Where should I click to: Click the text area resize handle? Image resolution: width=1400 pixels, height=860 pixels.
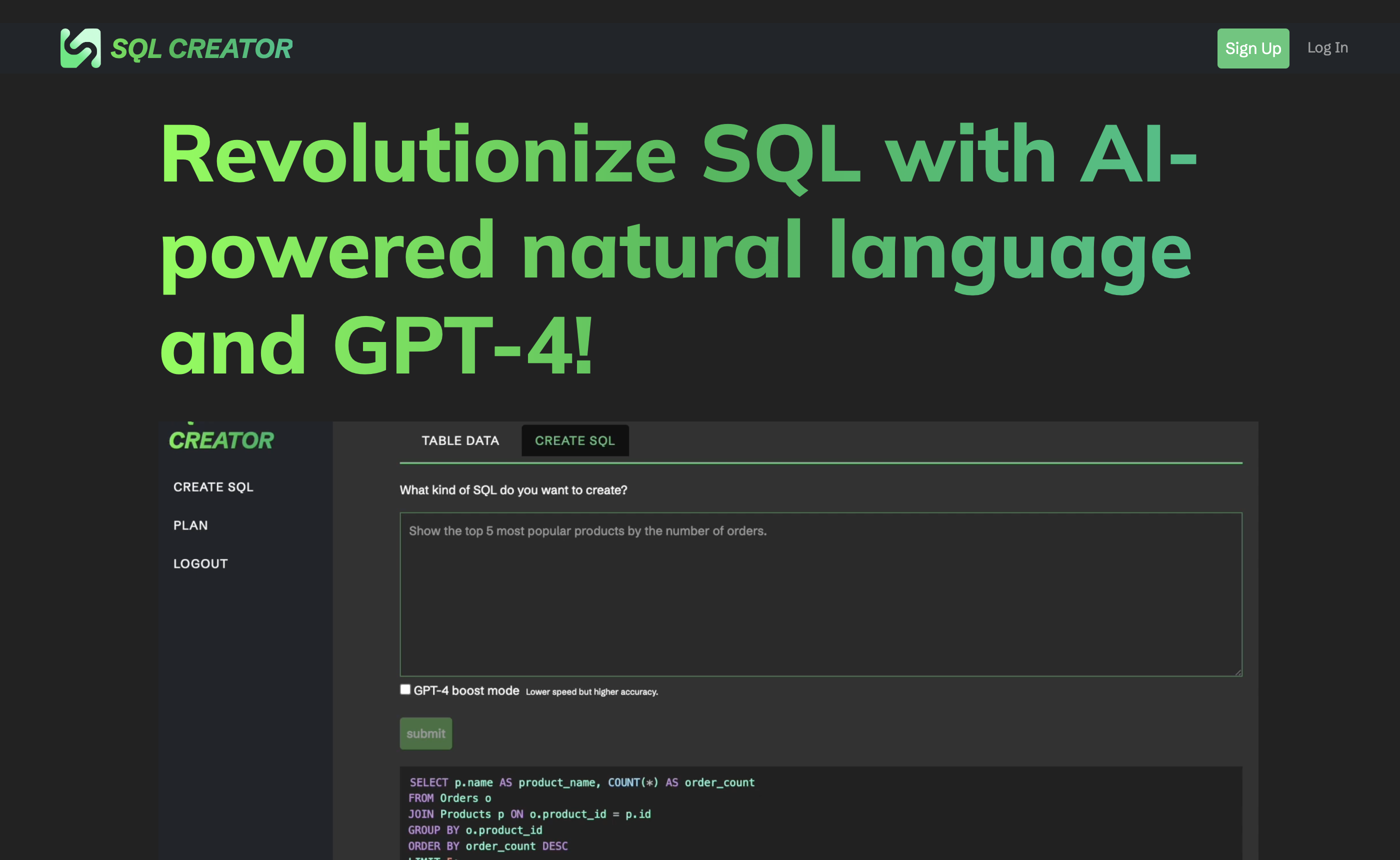(x=1237, y=671)
